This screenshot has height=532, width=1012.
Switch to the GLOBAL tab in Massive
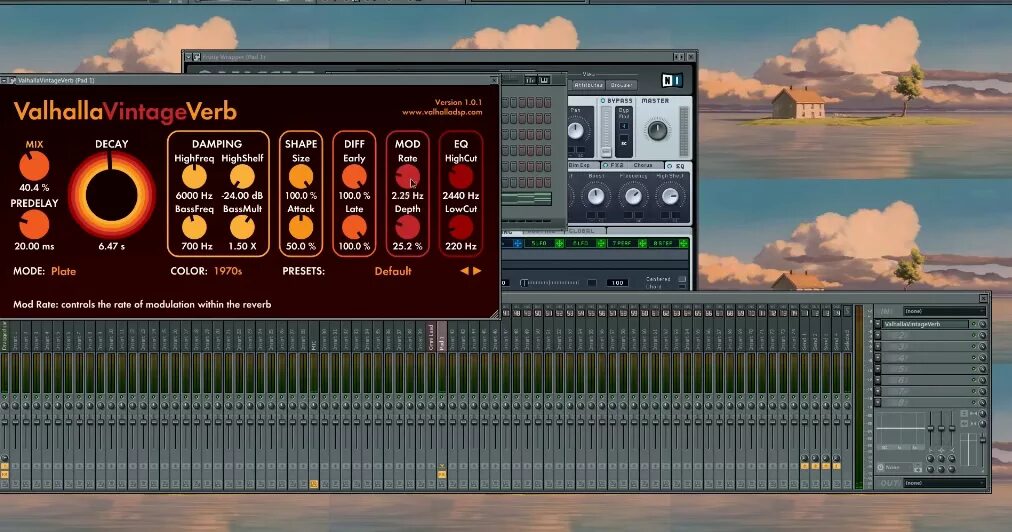point(581,230)
